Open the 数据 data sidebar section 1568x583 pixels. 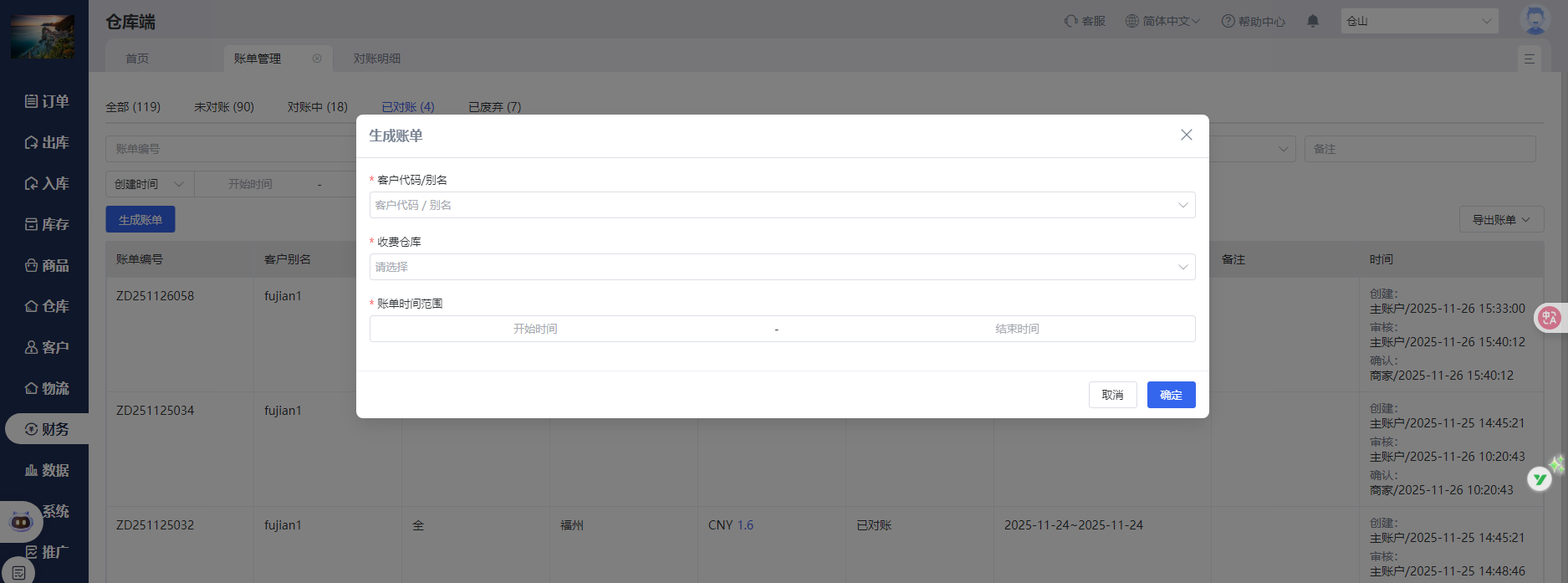click(47, 470)
